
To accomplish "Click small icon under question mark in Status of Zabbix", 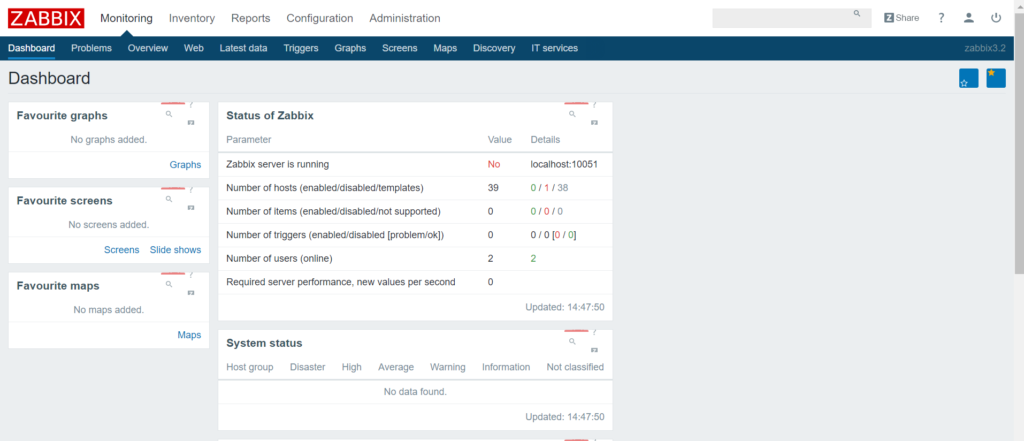I will [x=594, y=123].
